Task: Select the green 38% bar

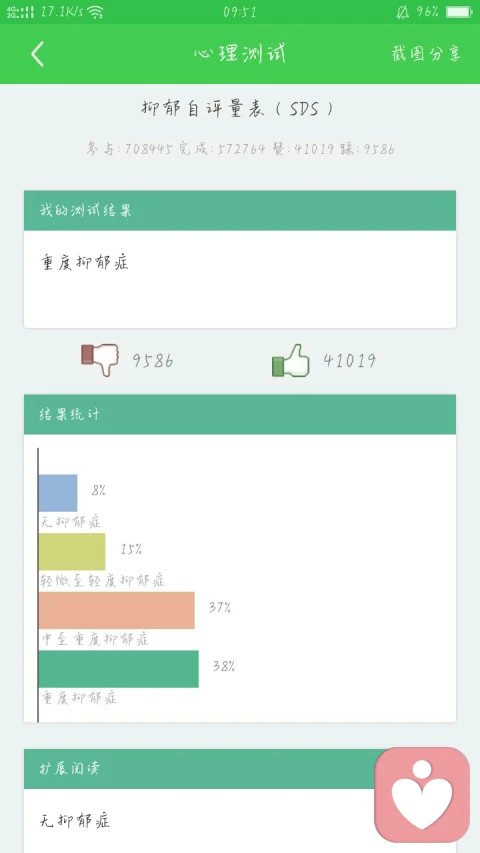Action: pos(119,669)
